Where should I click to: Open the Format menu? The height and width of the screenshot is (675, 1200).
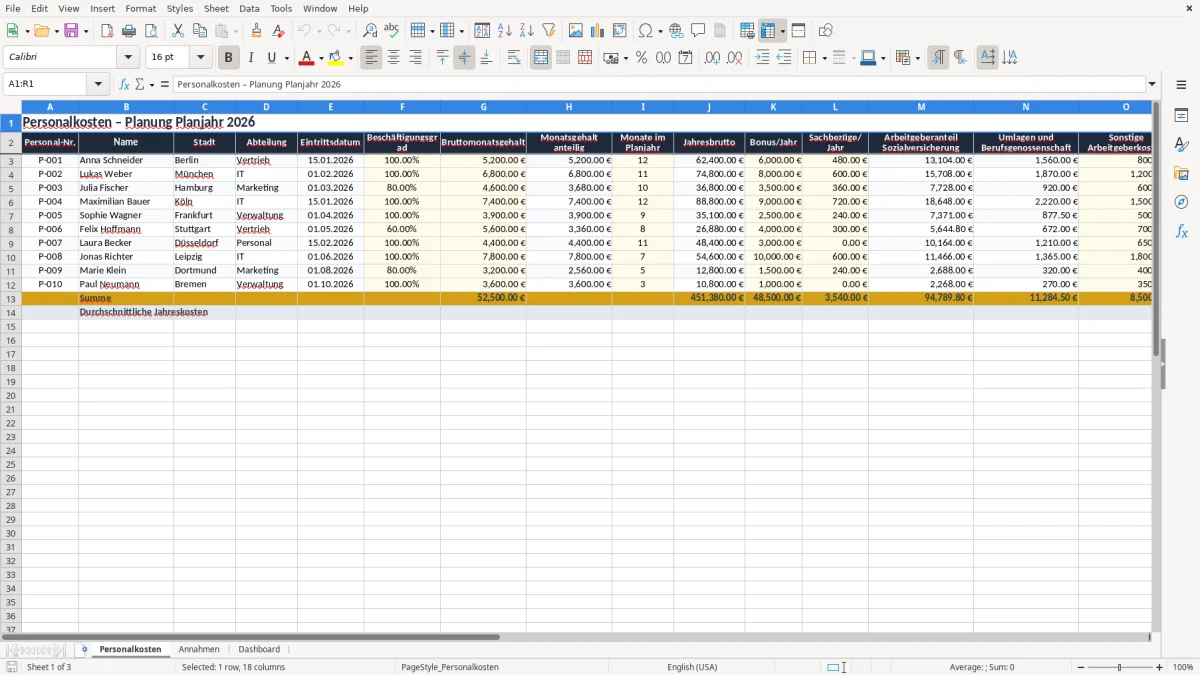point(141,8)
